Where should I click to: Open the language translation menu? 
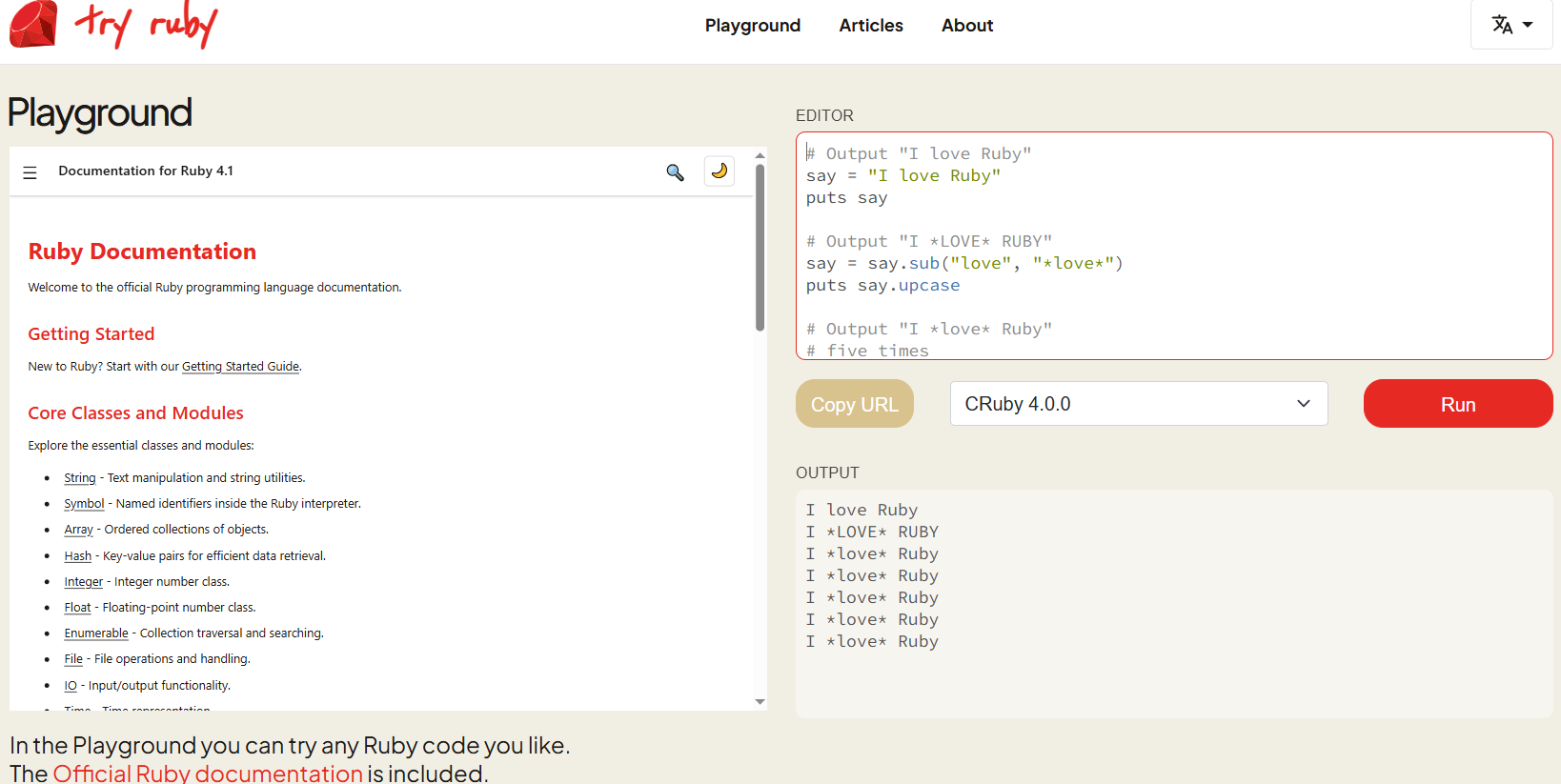coord(1511,25)
